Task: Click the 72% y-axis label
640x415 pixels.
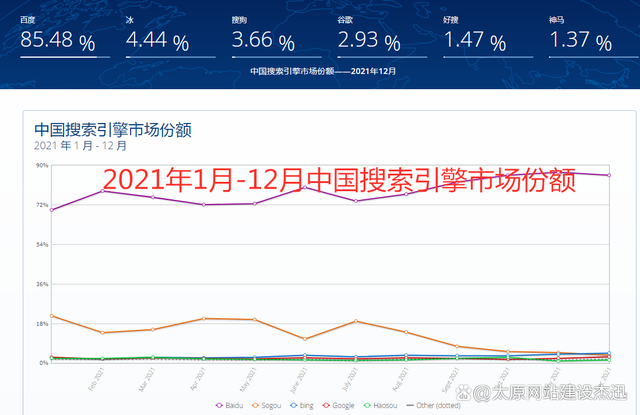Action: [x=42, y=205]
